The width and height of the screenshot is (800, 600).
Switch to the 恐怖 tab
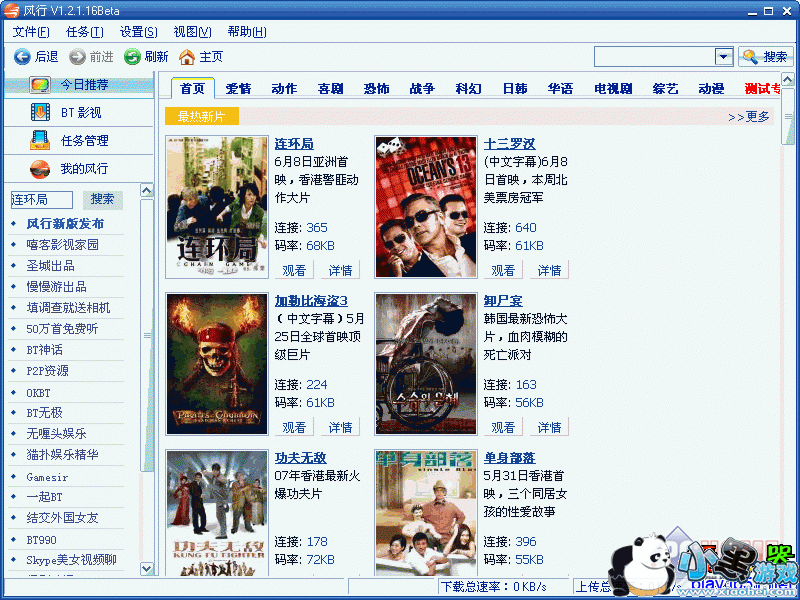pyautogui.click(x=377, y=89)
